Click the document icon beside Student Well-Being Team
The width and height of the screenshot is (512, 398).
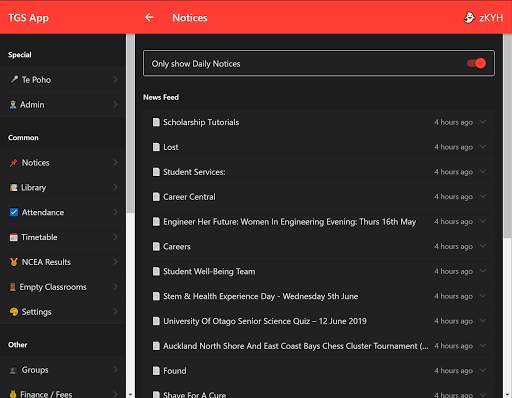pos(156,271)
